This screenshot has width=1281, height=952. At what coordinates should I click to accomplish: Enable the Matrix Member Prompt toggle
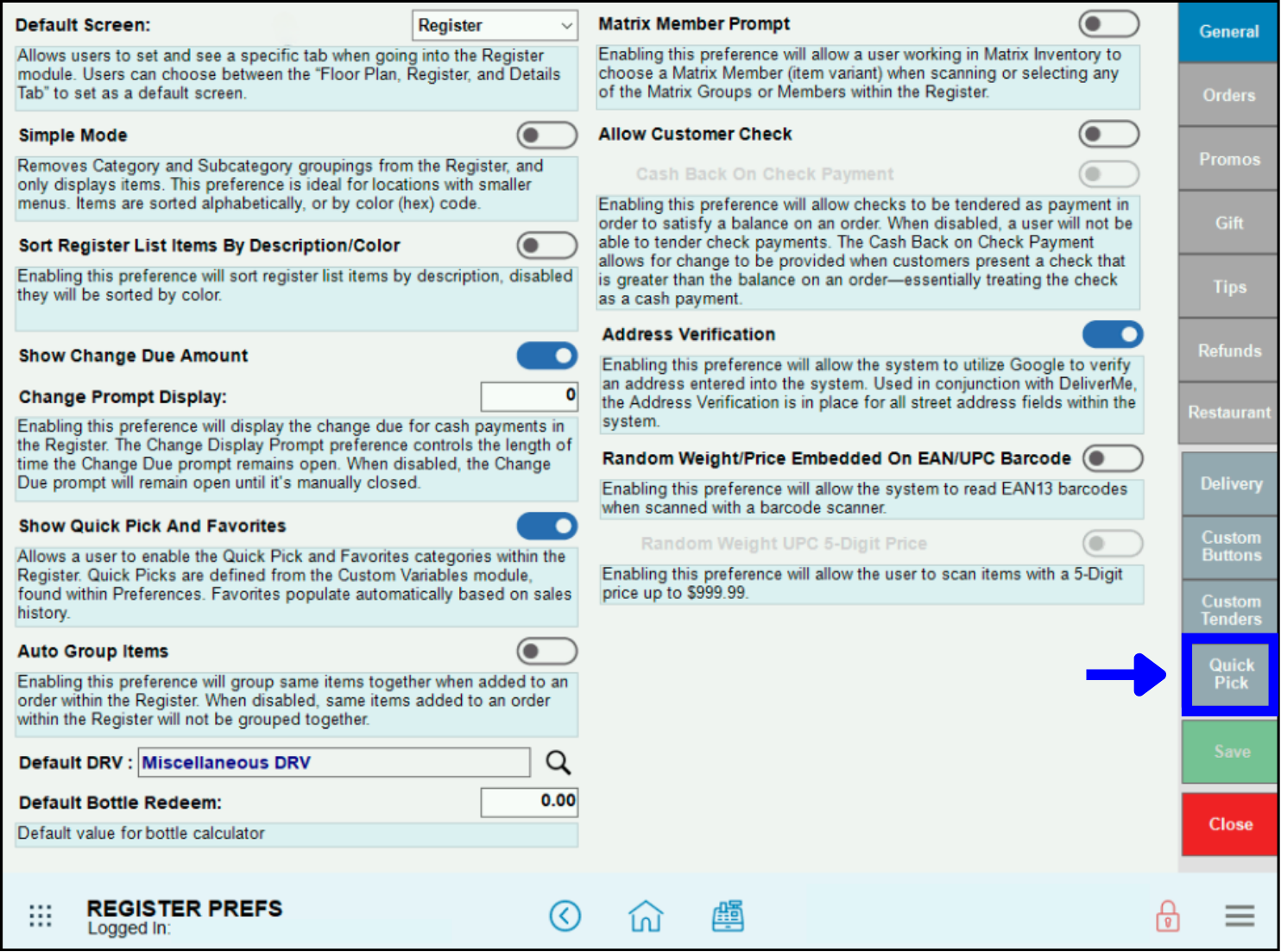click(x=1108, y=24)
